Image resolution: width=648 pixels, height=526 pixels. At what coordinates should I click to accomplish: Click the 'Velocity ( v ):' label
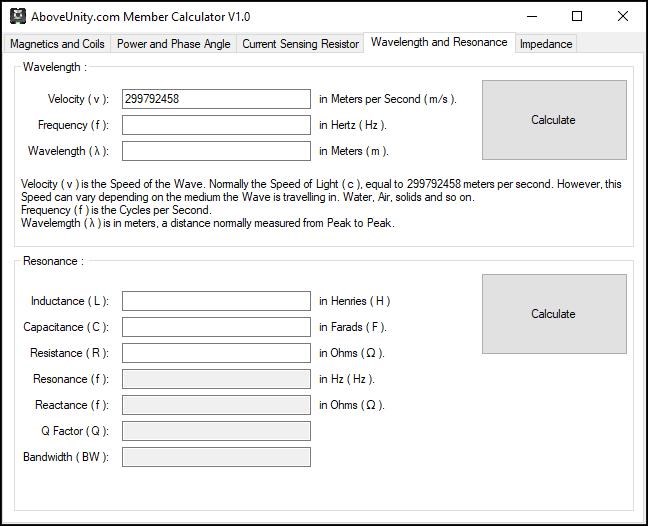coord(78,99)
